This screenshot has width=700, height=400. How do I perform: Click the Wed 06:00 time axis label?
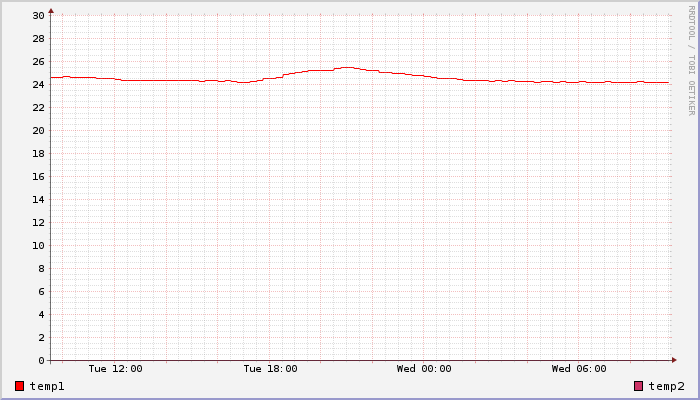tap(579, 369)
